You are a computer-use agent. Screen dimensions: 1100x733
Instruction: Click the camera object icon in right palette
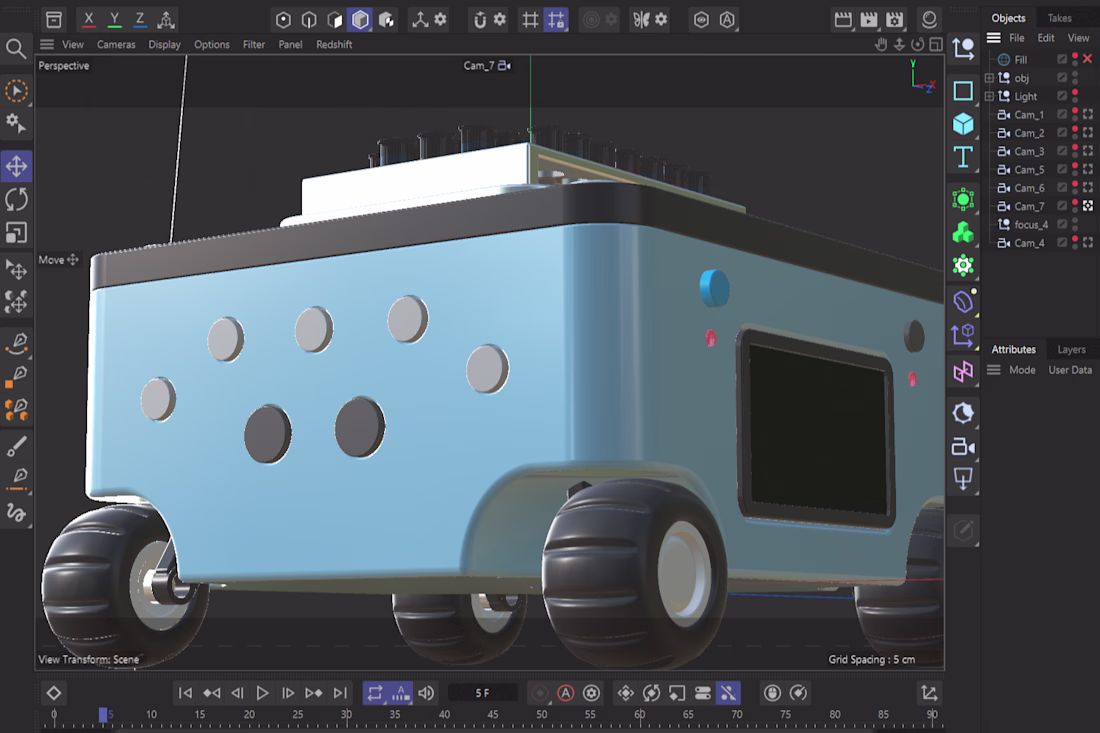[x=963, y=446]
